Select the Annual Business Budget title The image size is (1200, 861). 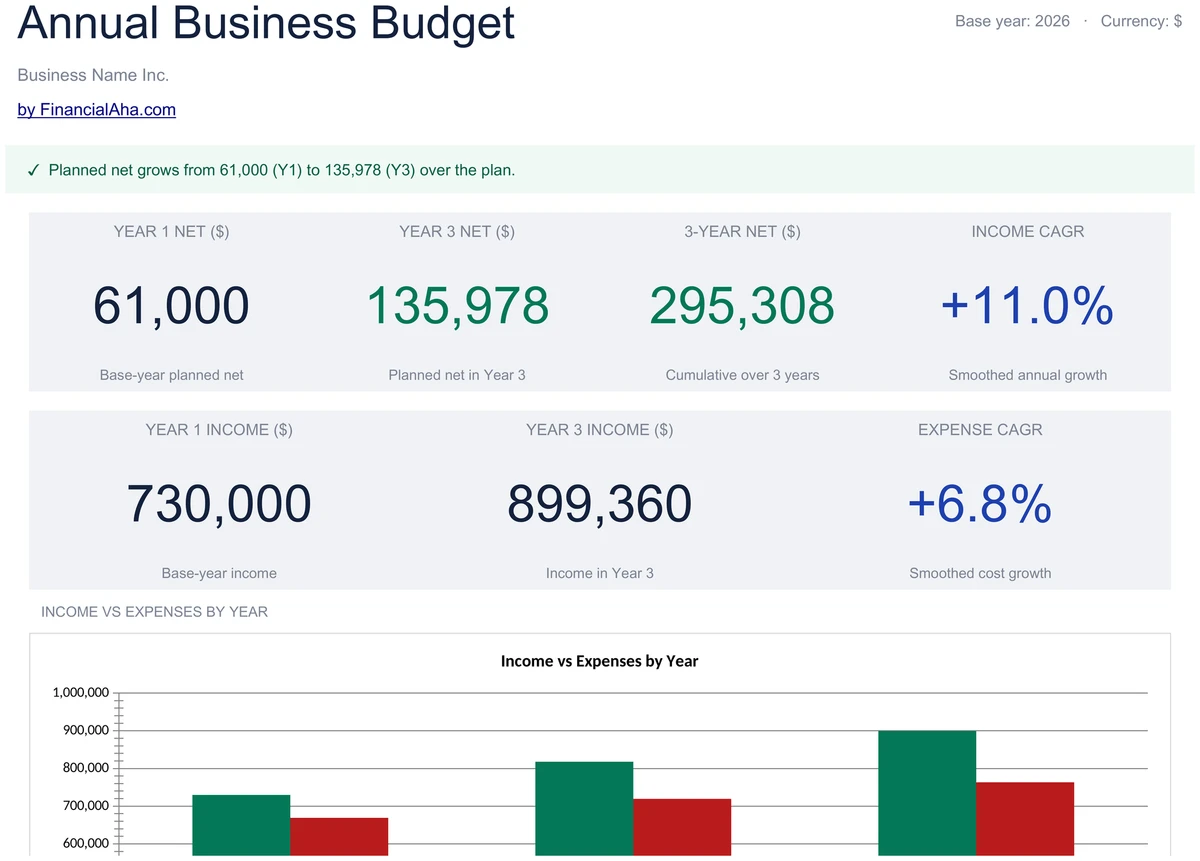266,22
